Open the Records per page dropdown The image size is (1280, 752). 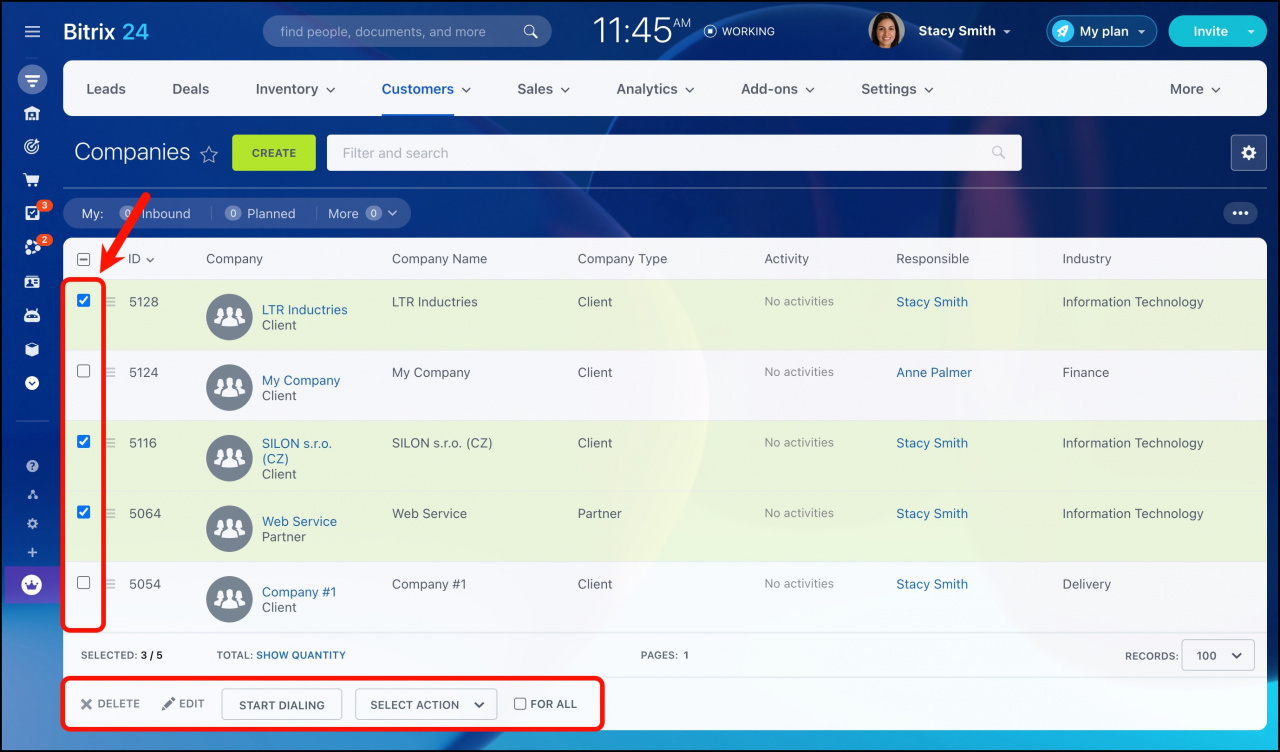pyautogui.click(x=1218, y=656)
